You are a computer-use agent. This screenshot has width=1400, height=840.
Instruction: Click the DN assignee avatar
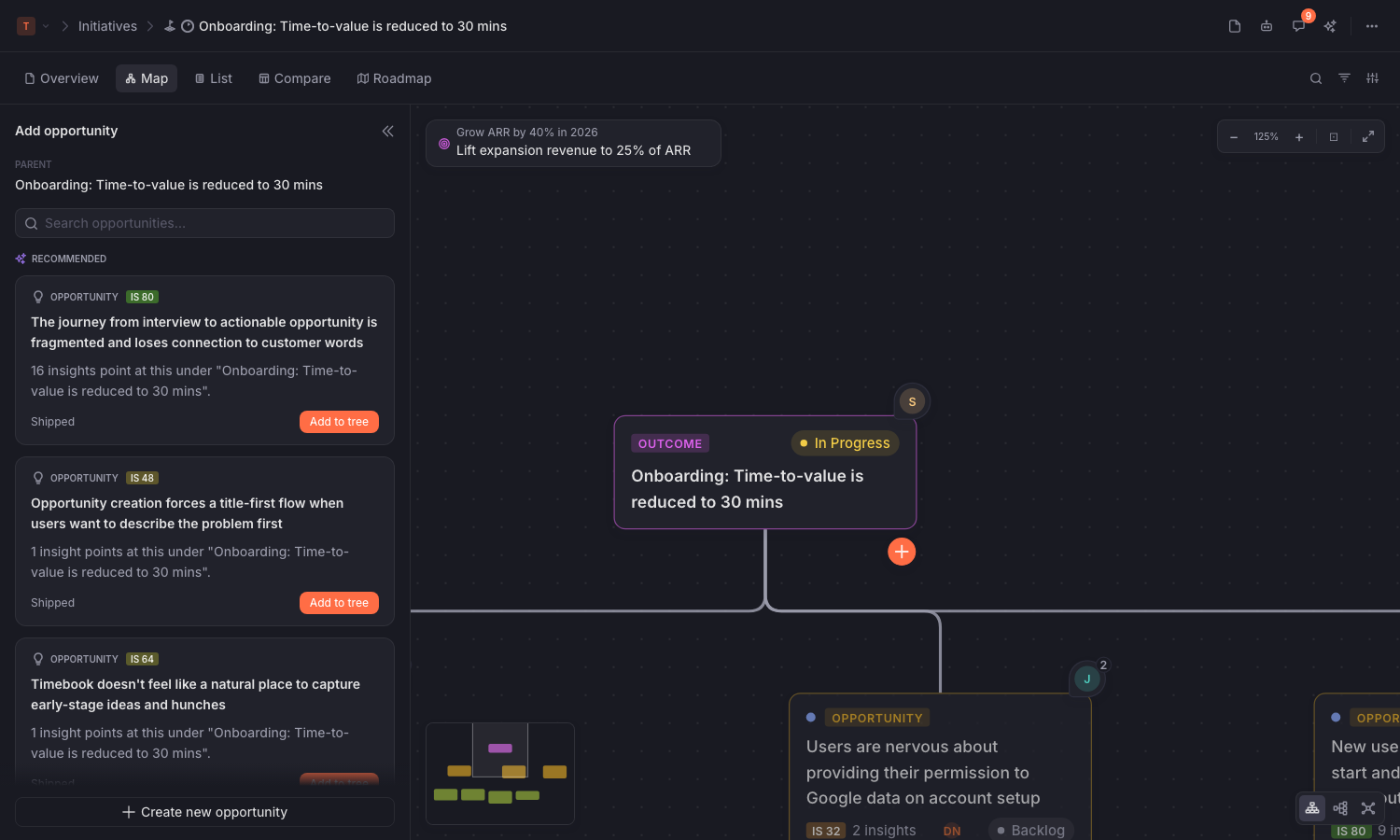(x=952, y=831)
